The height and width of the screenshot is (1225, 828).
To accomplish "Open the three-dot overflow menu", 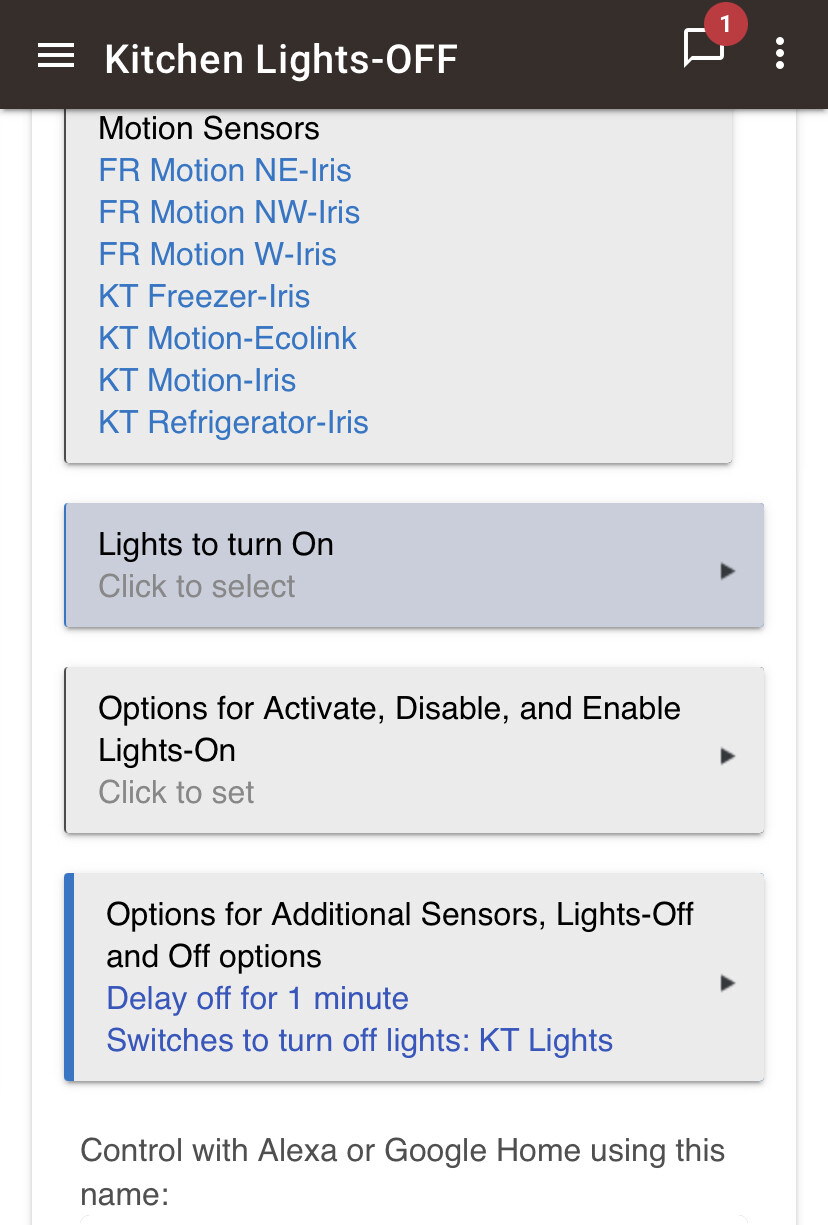I will click(780, 54).
